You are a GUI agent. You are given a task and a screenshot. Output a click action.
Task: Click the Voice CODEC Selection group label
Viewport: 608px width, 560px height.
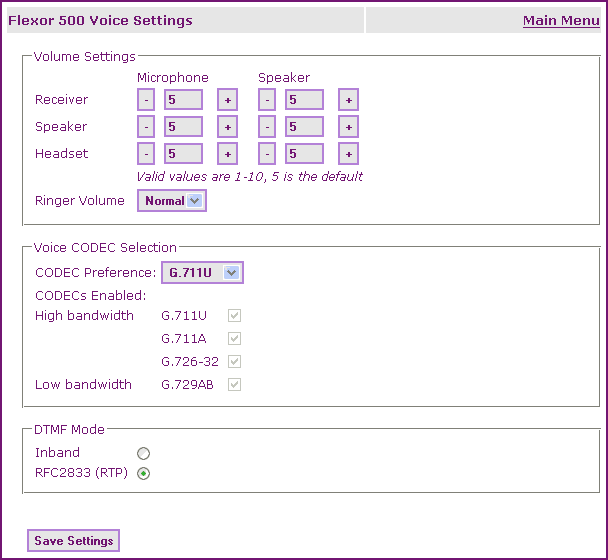[x=105, y=247]
